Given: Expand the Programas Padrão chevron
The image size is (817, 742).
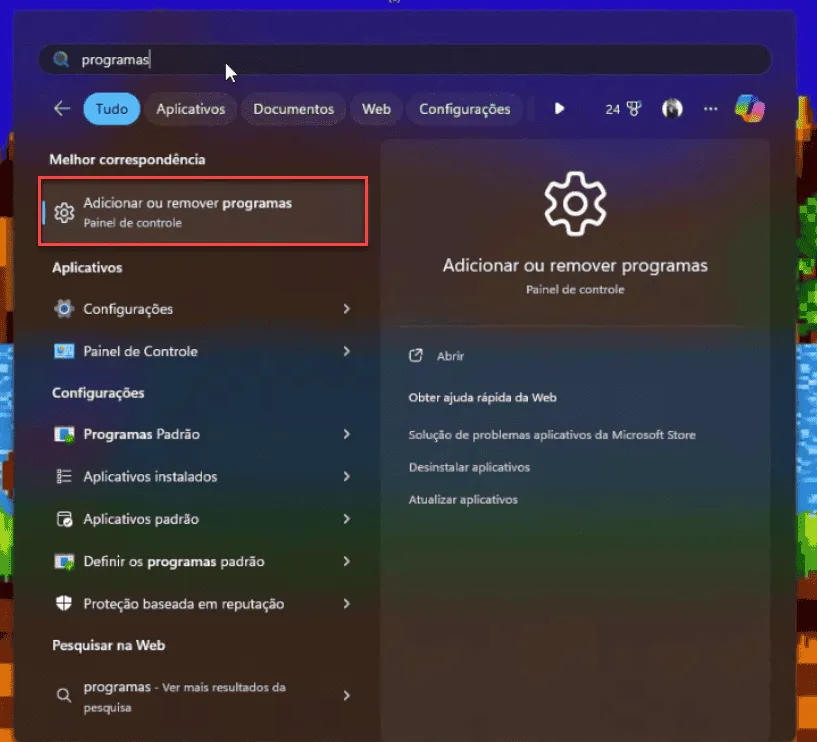Looking at the screenshot, I should pos(346,434).
